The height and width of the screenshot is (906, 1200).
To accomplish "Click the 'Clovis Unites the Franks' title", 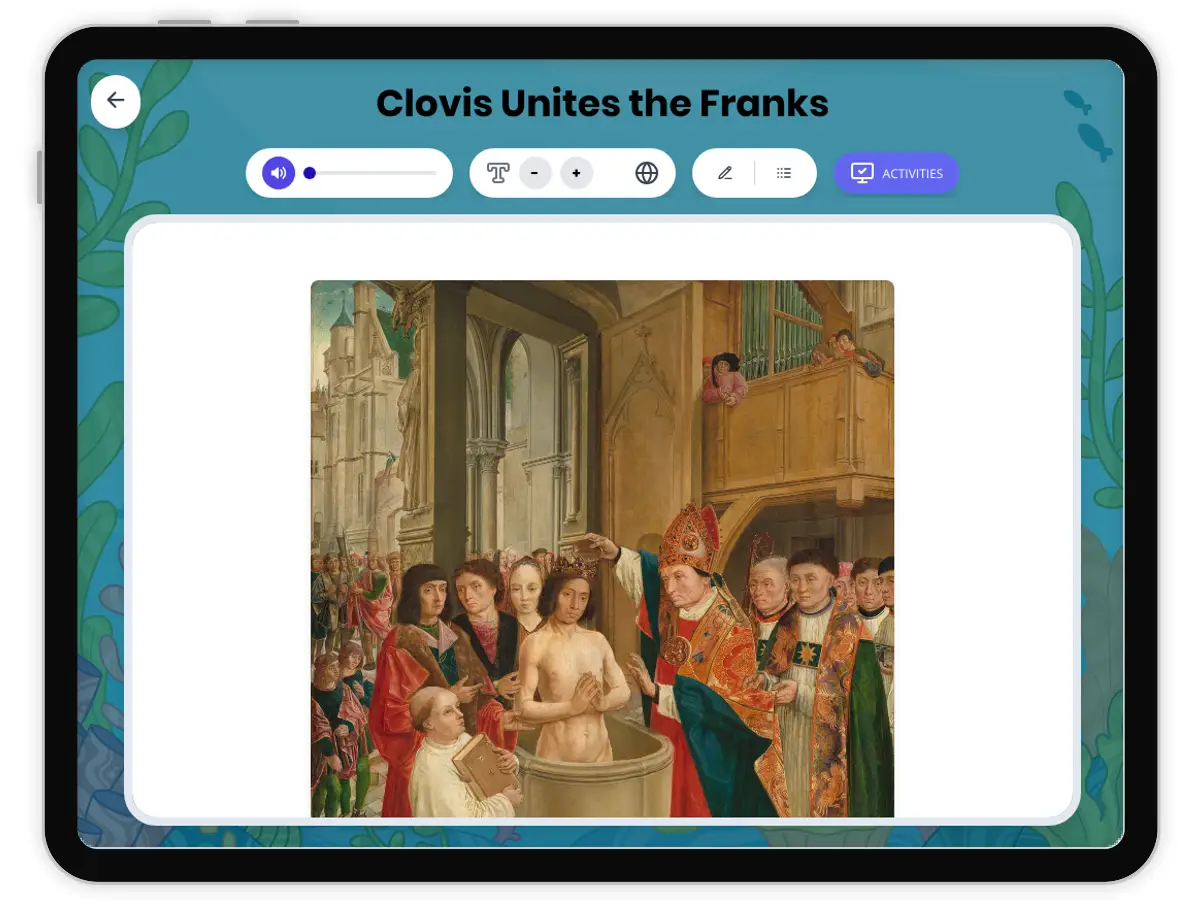I will point(602,103).
